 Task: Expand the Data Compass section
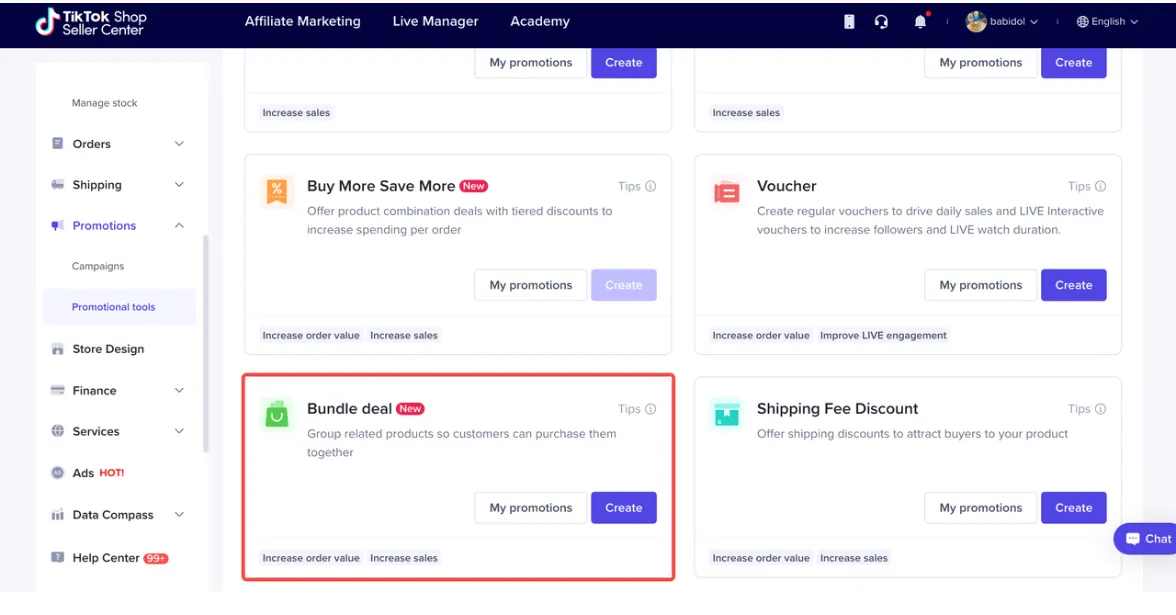119,515
